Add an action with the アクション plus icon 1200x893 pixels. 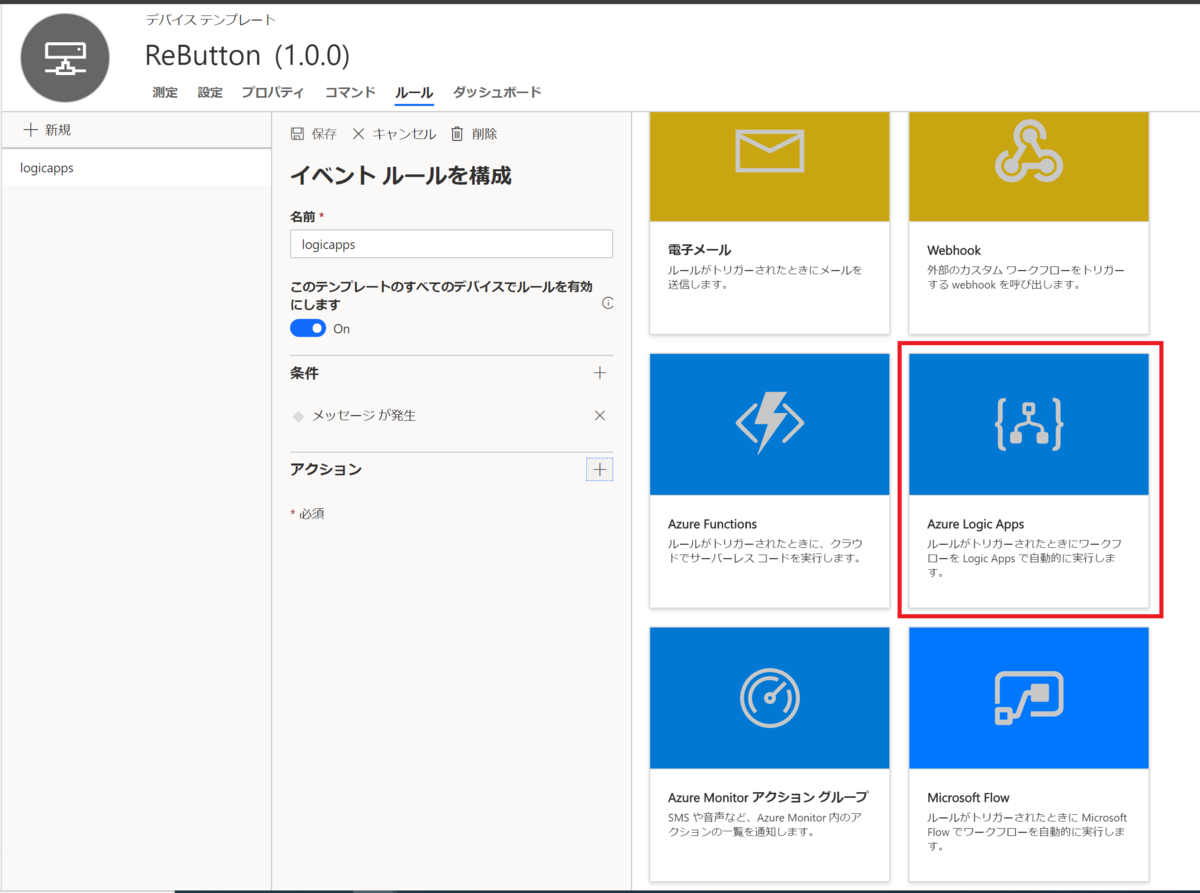coord(600,469)
